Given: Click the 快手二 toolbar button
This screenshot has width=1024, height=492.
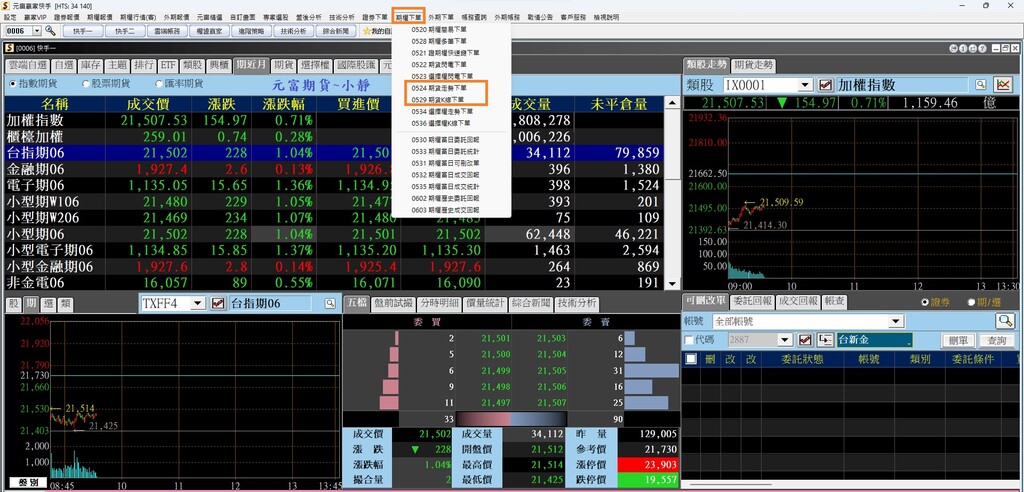Looking at the screenshot, I should click(x=124, y=31).
